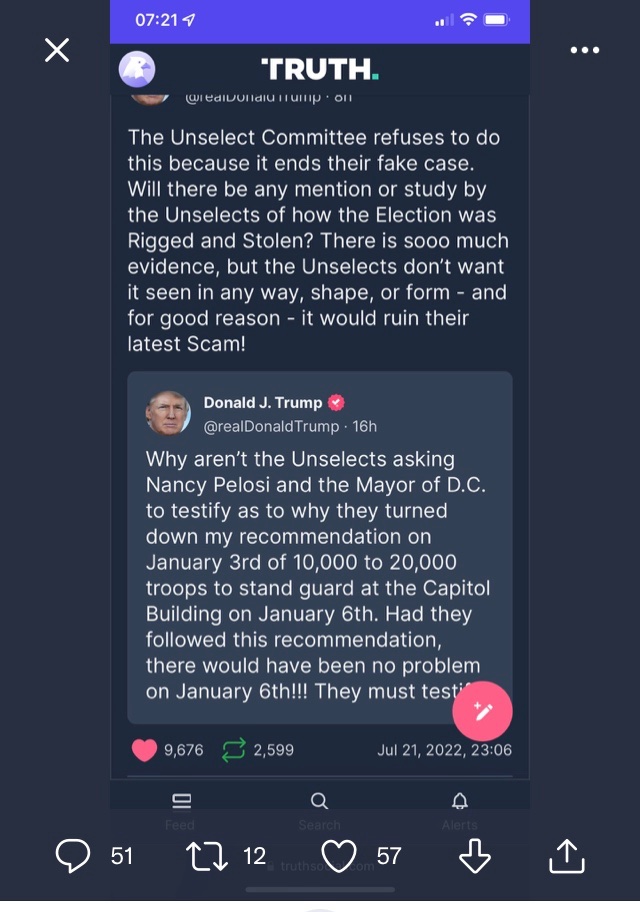The image size is (640, 912).
Task: Tap the pink compose Truth button
Action: click(x=482, y=711)
